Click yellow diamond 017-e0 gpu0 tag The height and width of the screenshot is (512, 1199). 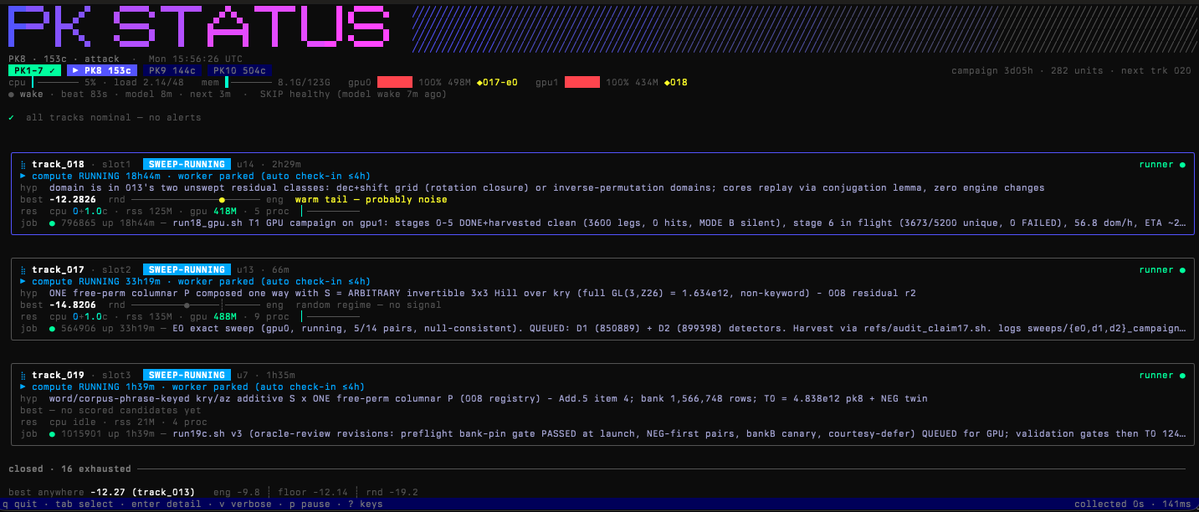(497, 83)
